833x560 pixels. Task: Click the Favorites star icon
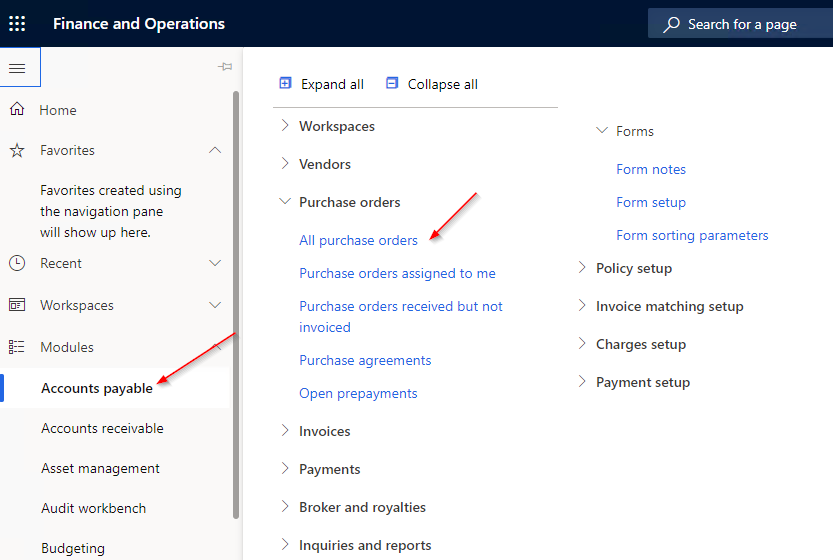(17, 150)
